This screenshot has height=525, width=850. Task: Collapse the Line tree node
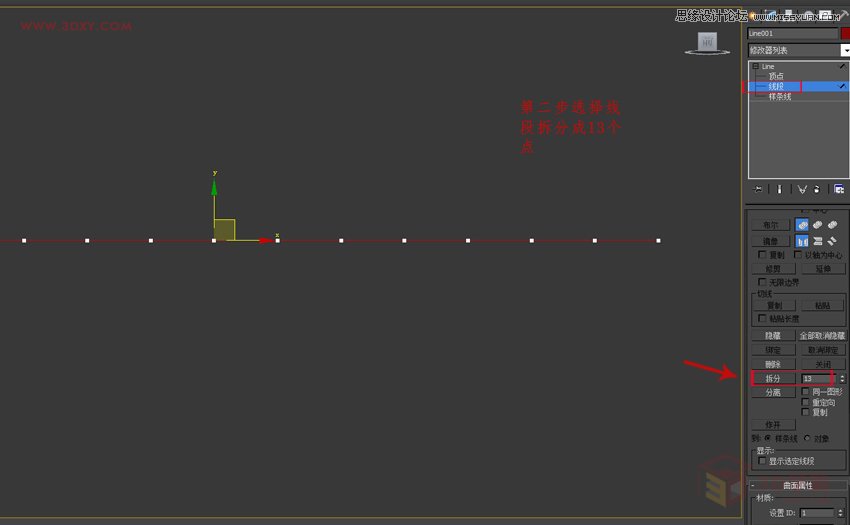coord(755,67)
